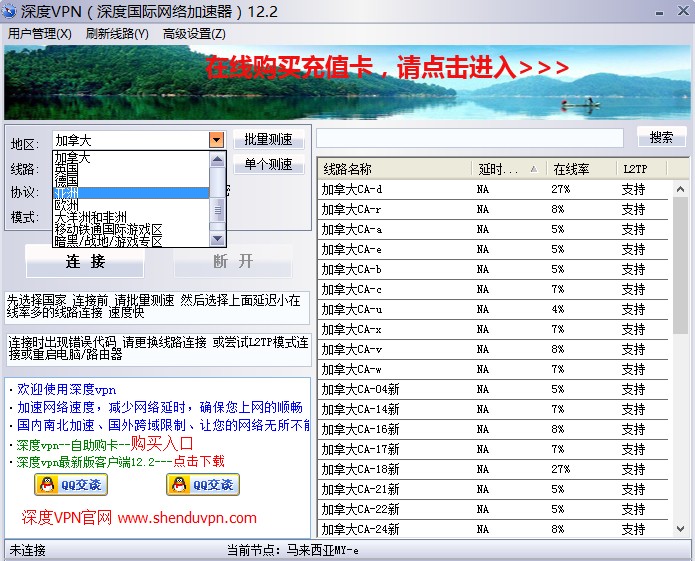Select 移动铁通国际游戏区 region option
The image size is (695, 561).
131,229
